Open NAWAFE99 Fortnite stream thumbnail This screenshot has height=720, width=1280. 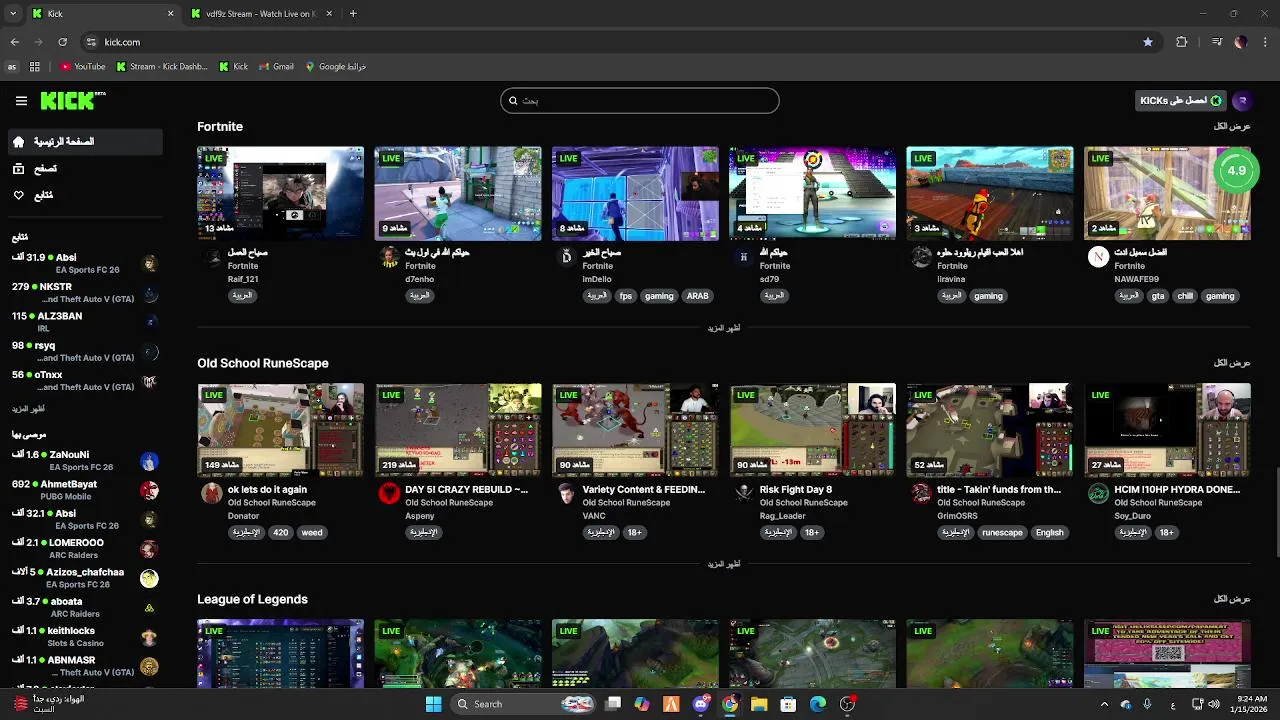pyautogui.click(x=1167, y=194)
